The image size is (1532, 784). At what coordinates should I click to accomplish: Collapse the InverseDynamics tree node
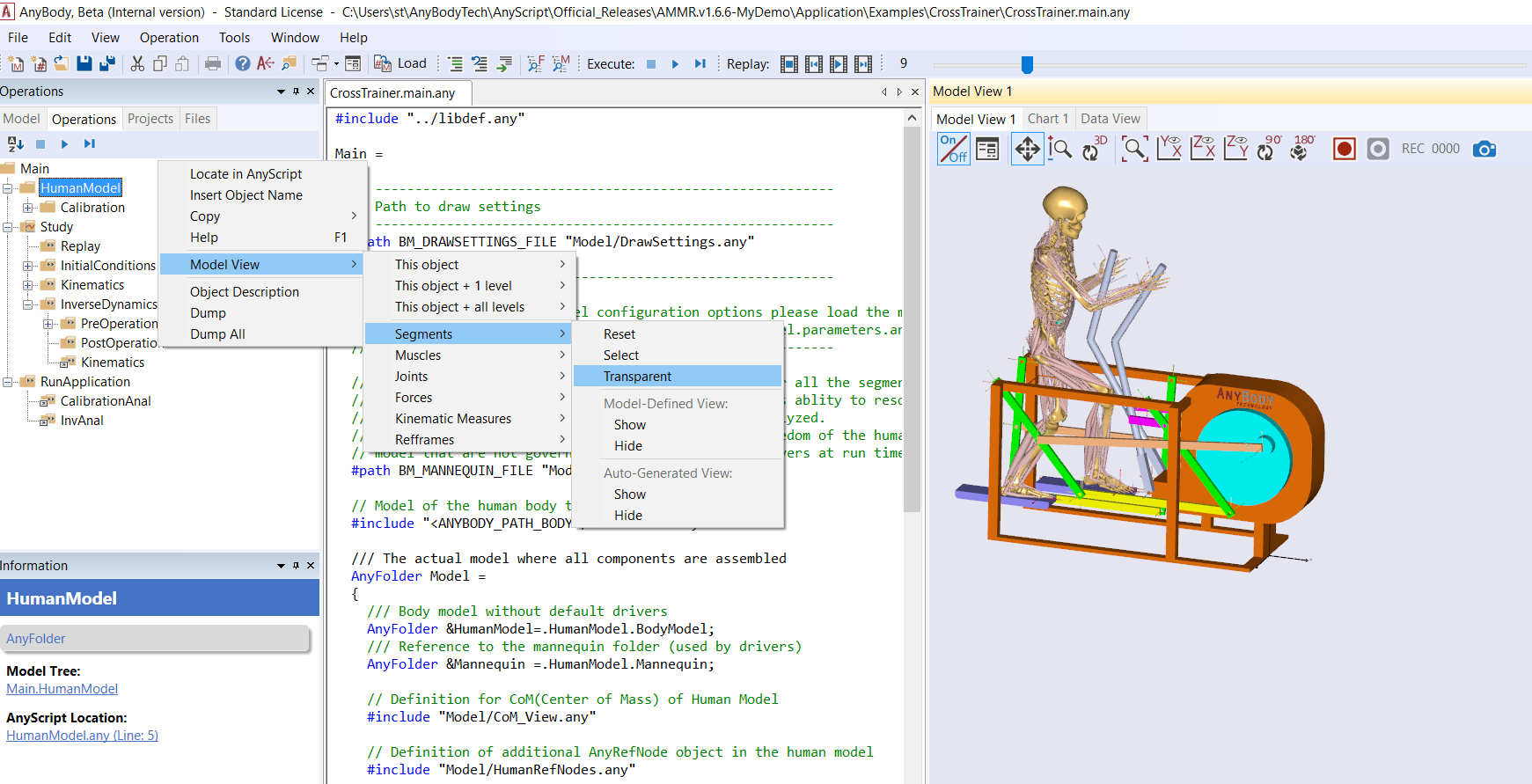coord(28,304)
